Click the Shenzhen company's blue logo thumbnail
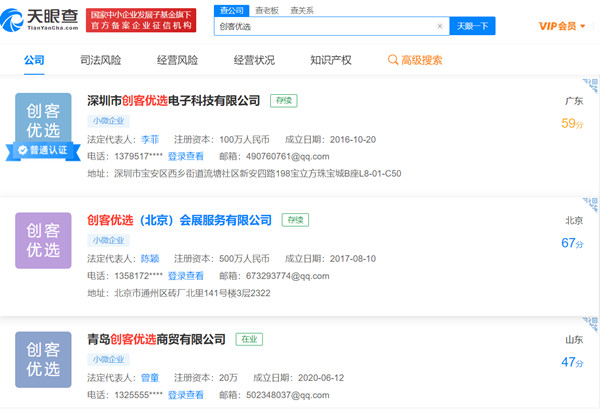600x409 pixels. click(x=43, y=117)
